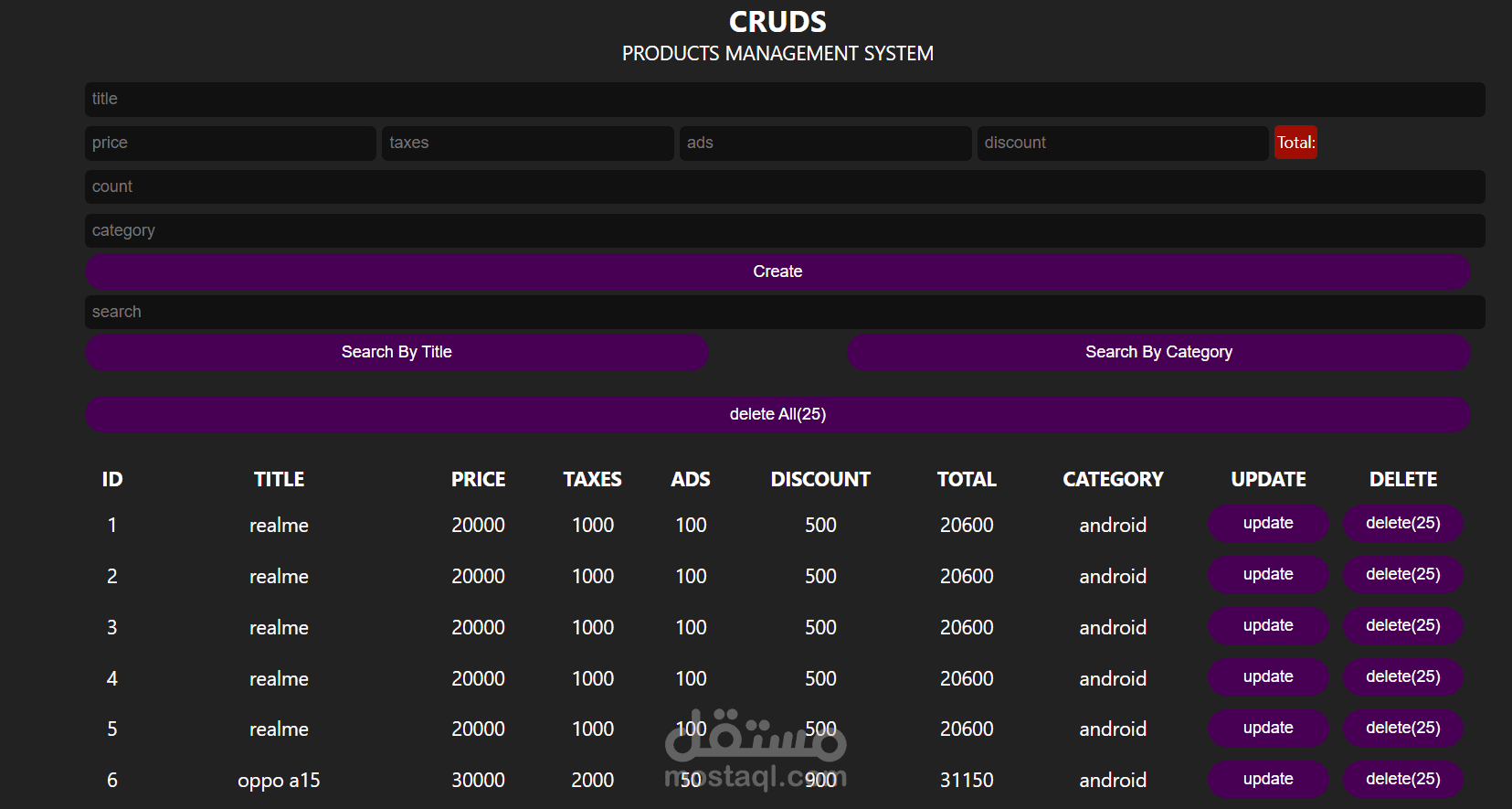Click the TOTAL column header
The width and height of the screenshot is (1512, 809).
click(967, 479)
